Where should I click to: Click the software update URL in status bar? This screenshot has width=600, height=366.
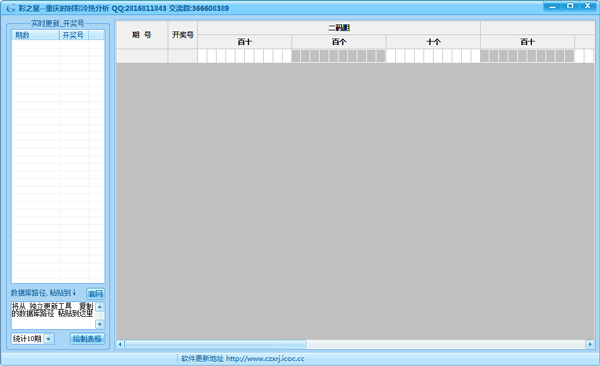pos(265,359)
